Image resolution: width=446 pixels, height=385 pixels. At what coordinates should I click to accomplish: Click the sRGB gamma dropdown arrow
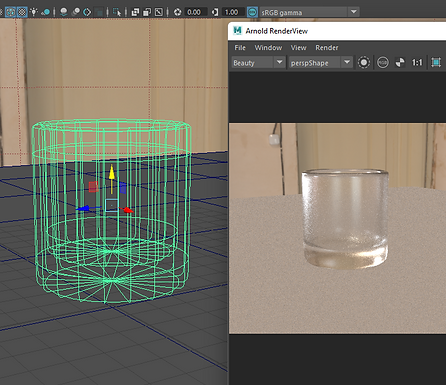(354, 12)
